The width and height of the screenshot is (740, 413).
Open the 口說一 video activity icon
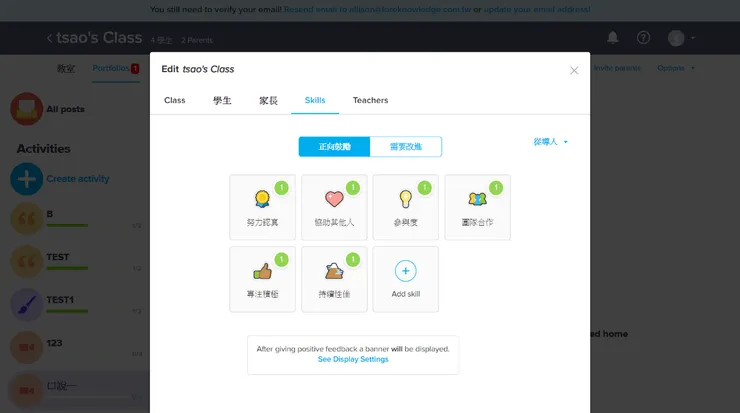27,390
